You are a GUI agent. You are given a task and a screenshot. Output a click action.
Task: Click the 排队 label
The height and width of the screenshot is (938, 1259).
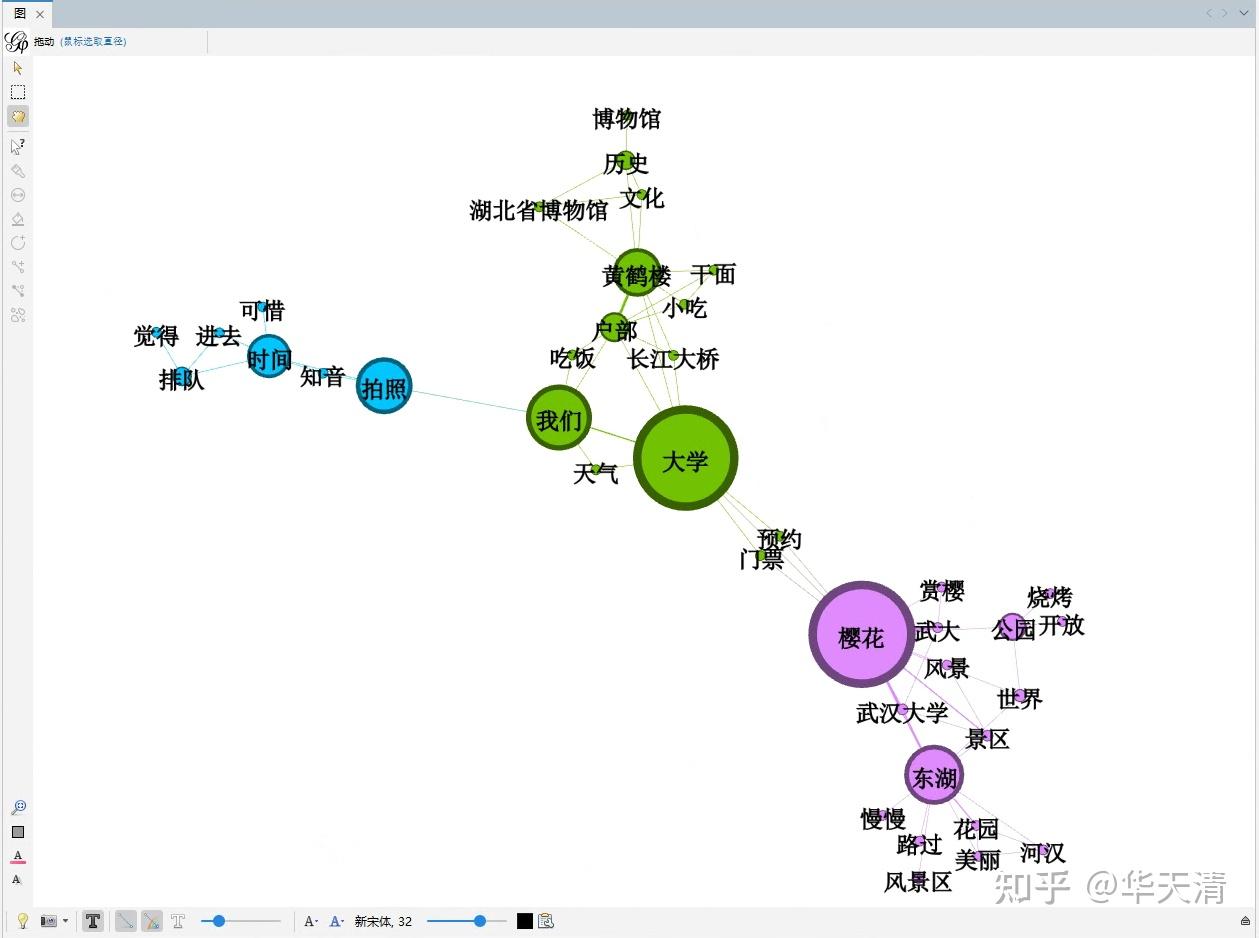tap(182, 380)
